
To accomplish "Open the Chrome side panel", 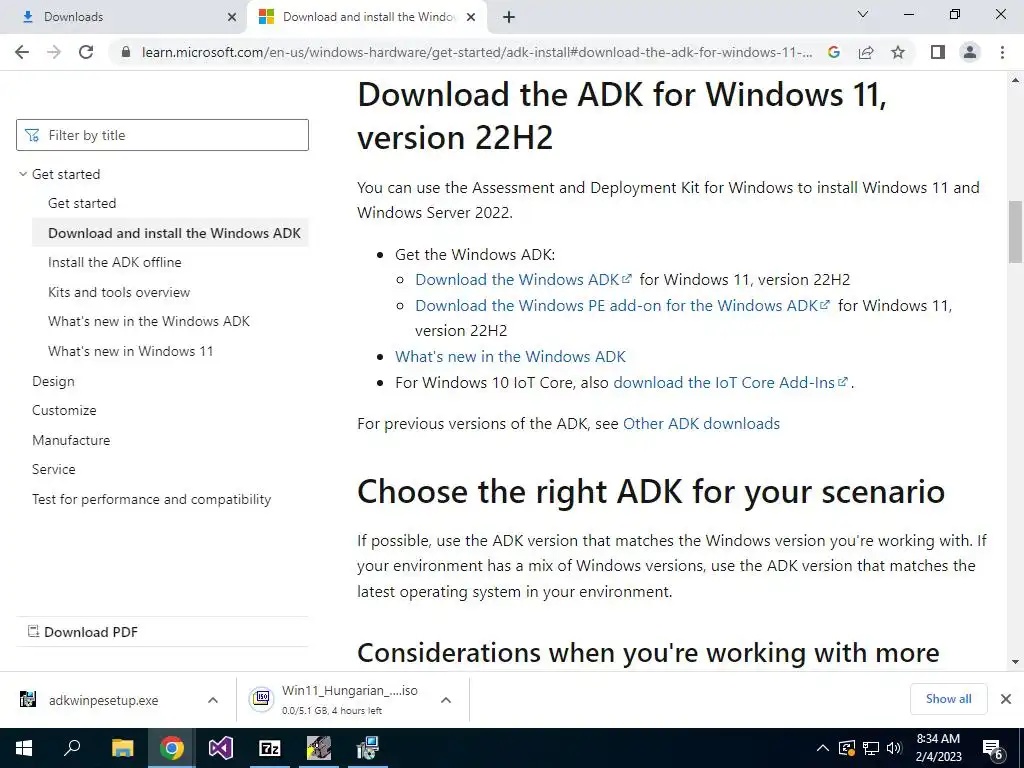I will coord(938,52).
